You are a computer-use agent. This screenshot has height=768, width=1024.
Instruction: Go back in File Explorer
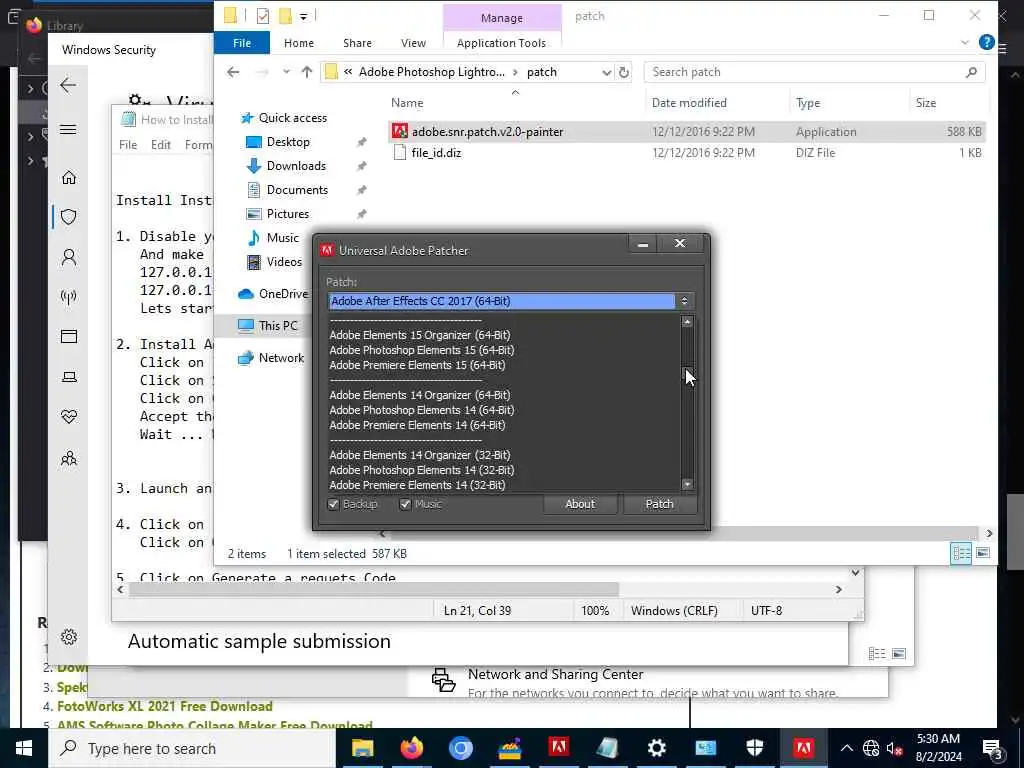[x=233, y=72]
